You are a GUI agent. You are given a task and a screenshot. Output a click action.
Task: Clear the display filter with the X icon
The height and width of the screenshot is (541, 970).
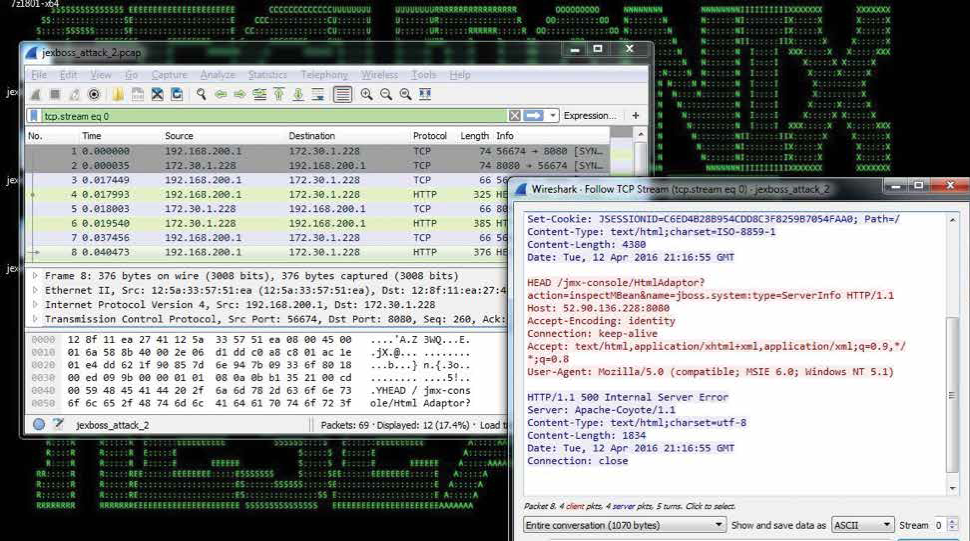(x=515, y=116)
